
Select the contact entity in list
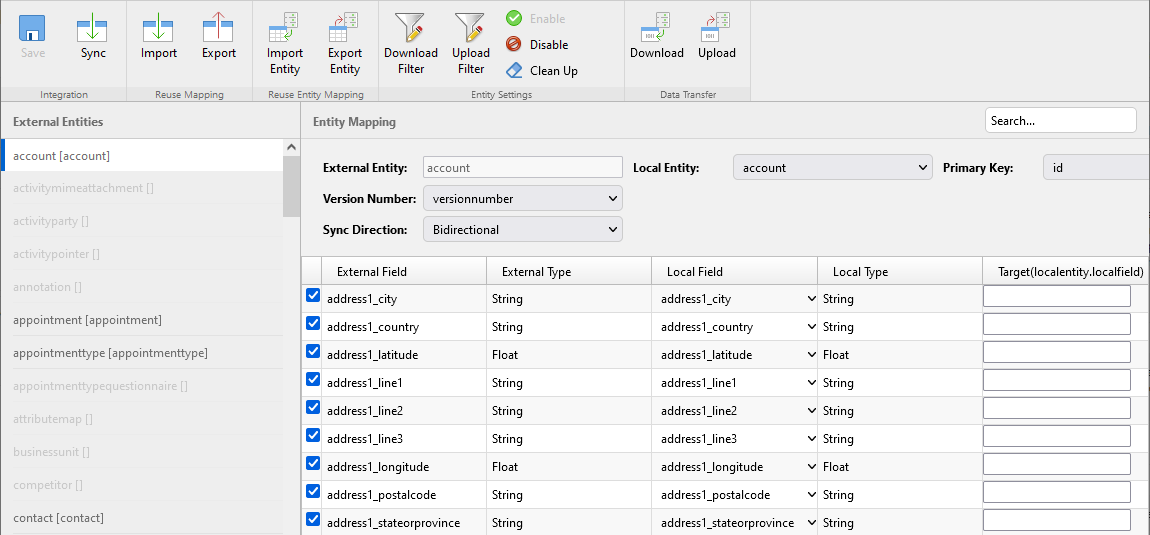click(58, 518)
